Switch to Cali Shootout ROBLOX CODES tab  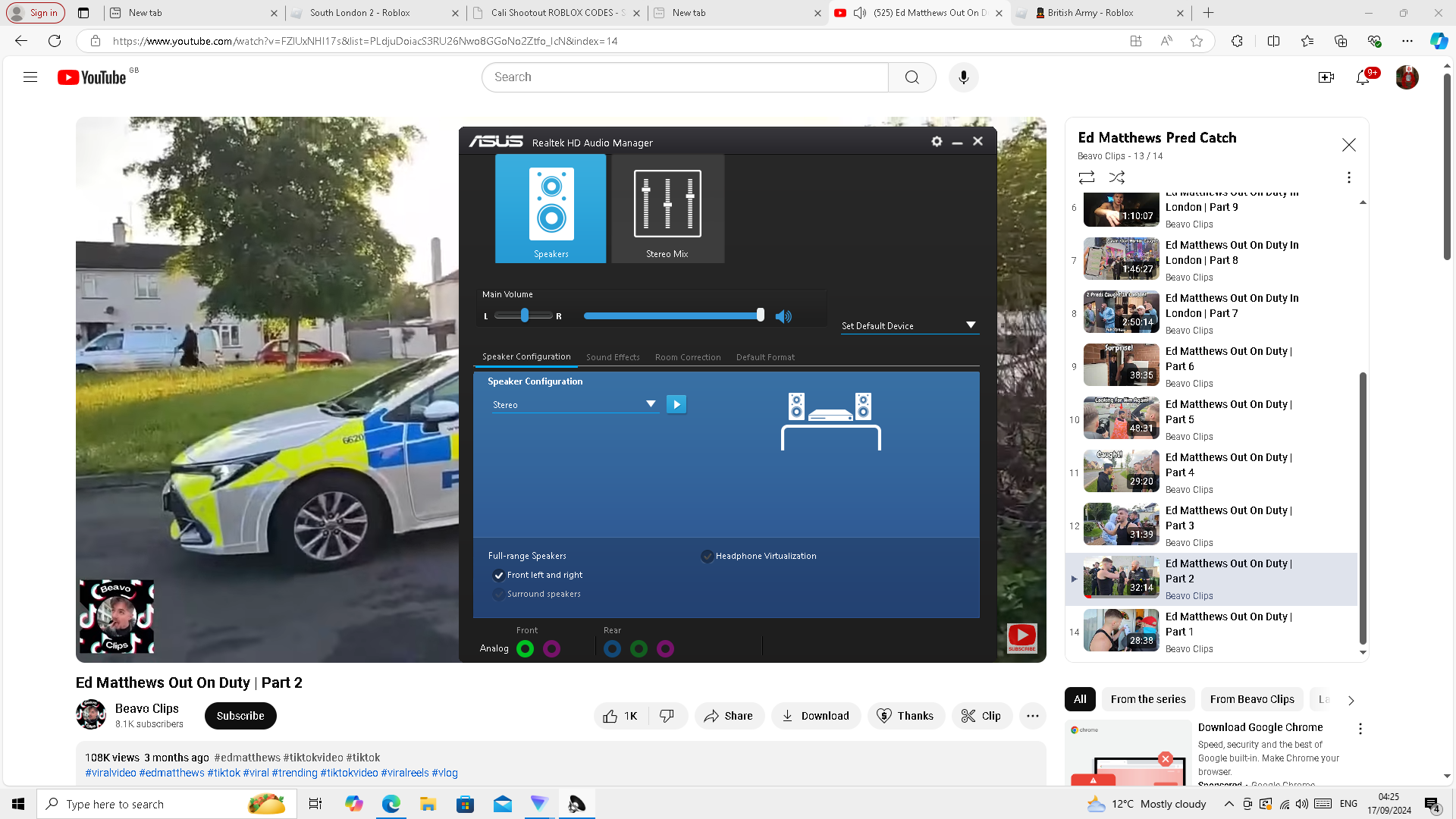point(556,13)
